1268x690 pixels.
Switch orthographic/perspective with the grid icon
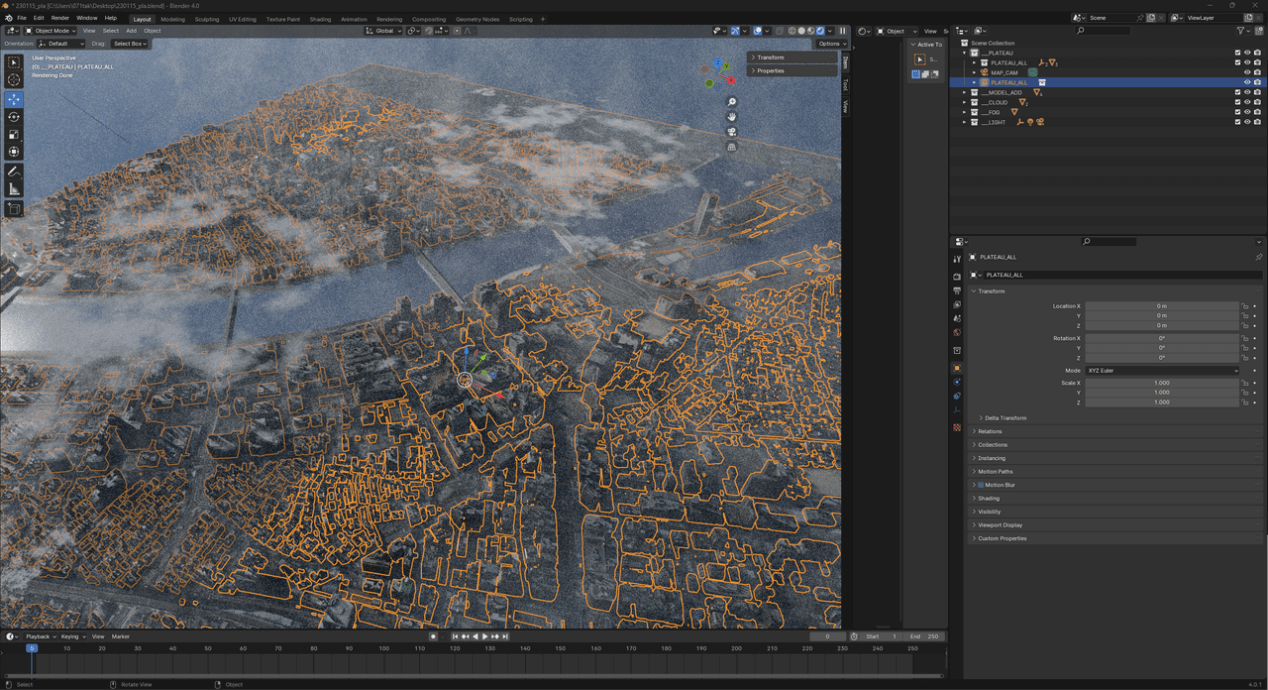pos(732,147)
